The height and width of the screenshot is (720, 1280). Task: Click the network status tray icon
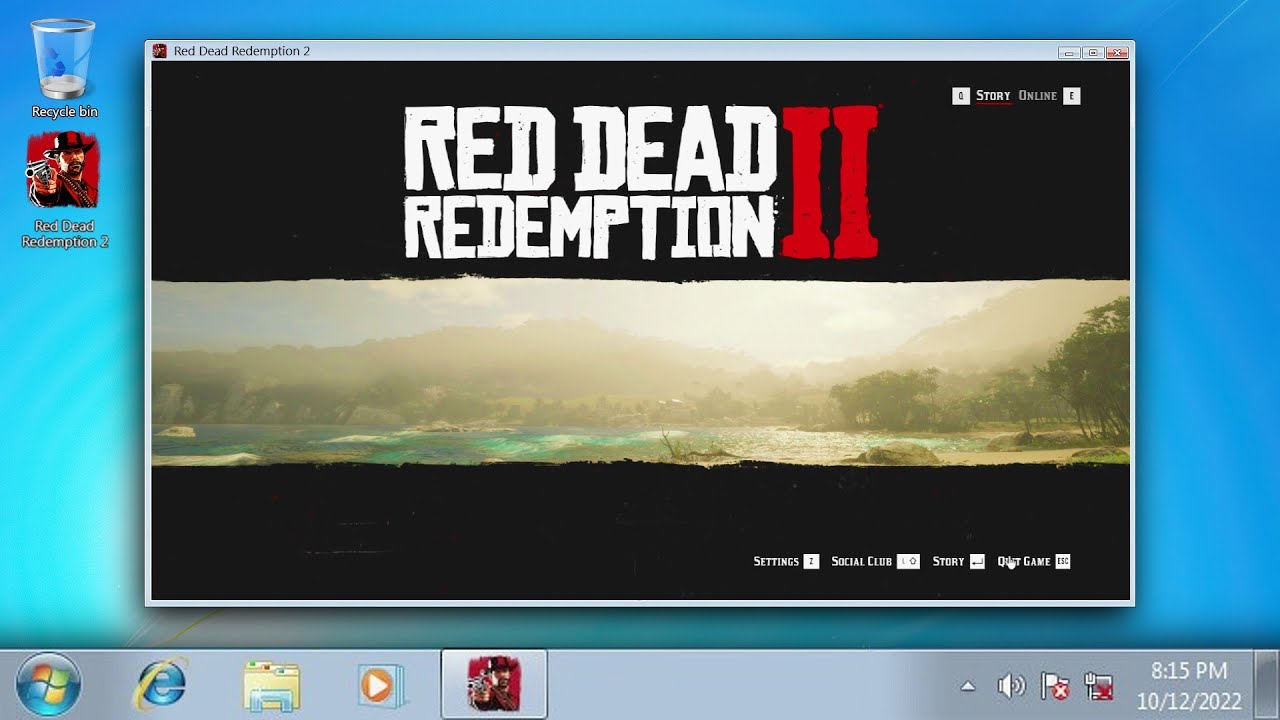coord(1099,686)
